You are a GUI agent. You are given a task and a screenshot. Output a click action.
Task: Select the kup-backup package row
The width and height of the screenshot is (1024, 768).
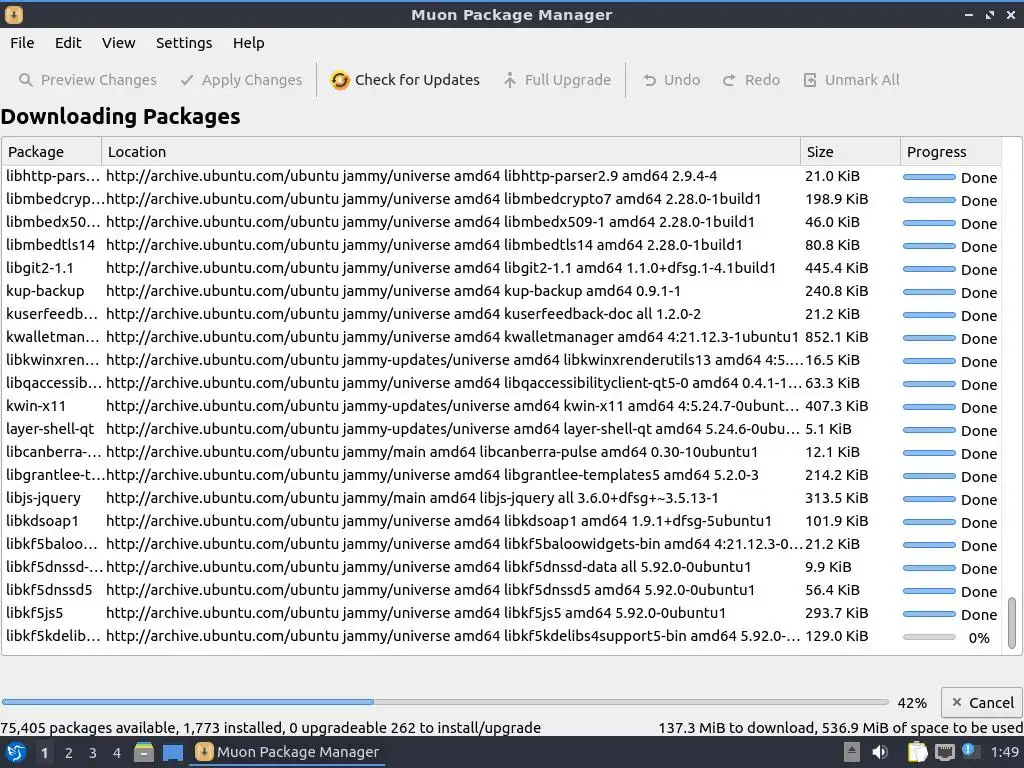tap(502, 291)
